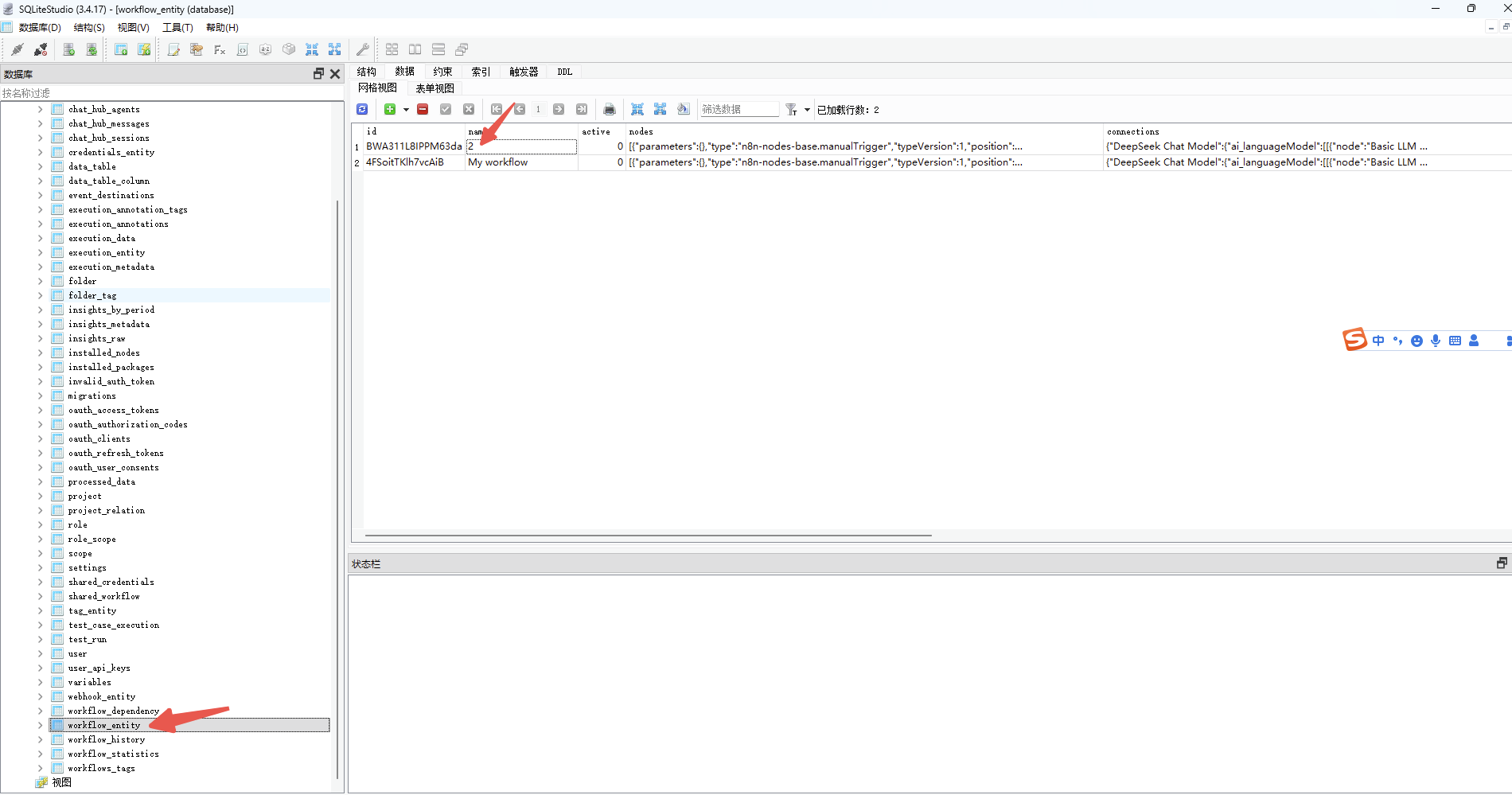Refresh table data with the blue refresh icon
The width and height of the screenshot is (1512, 795).
pos(362,109)
